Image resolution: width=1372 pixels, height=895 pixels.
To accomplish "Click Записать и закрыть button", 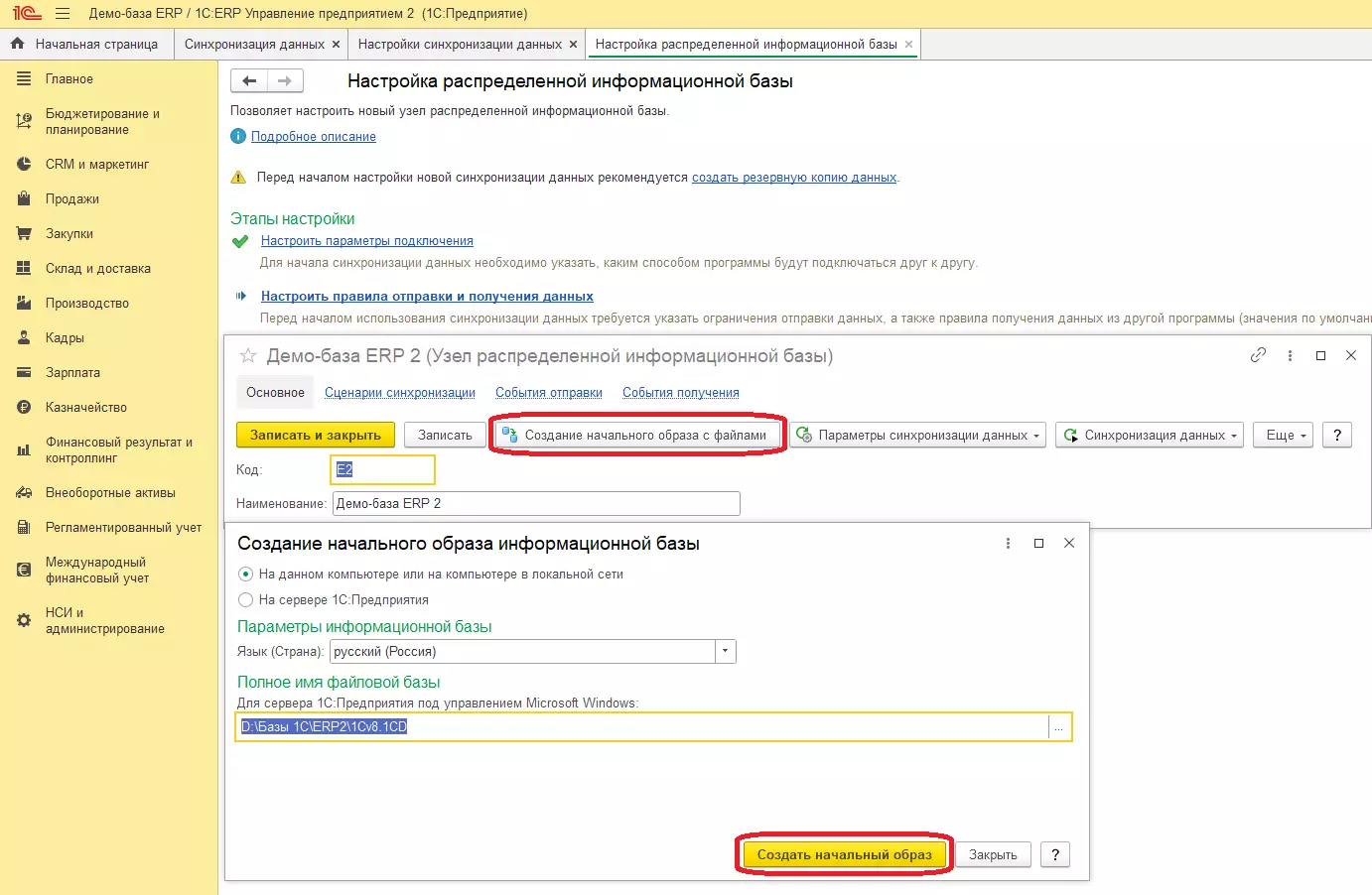I will pos(316,436).
